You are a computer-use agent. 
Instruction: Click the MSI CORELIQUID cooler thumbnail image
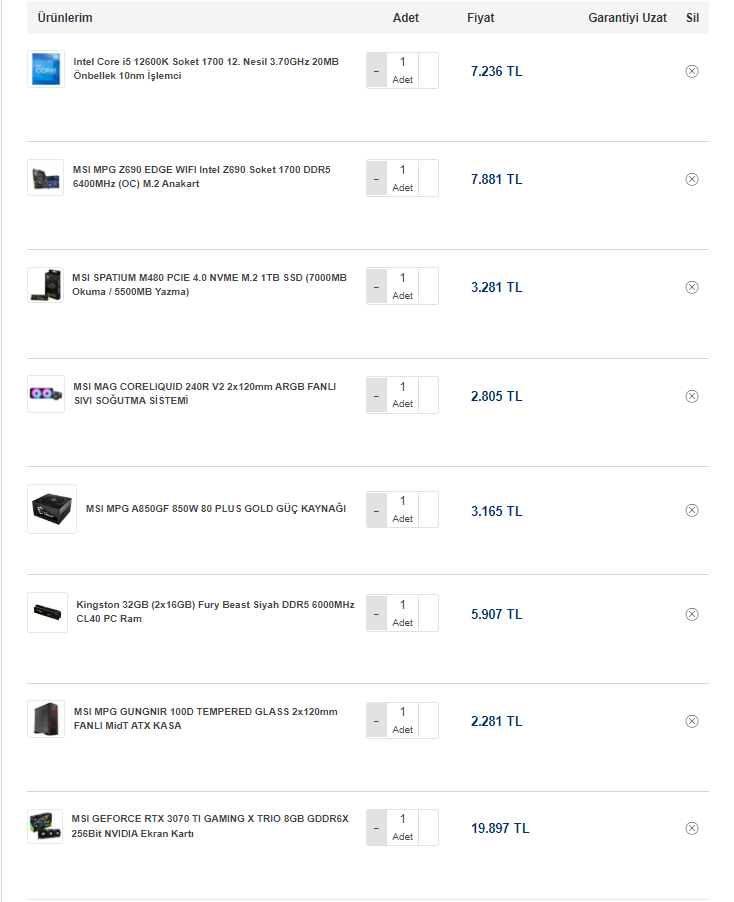46,395
